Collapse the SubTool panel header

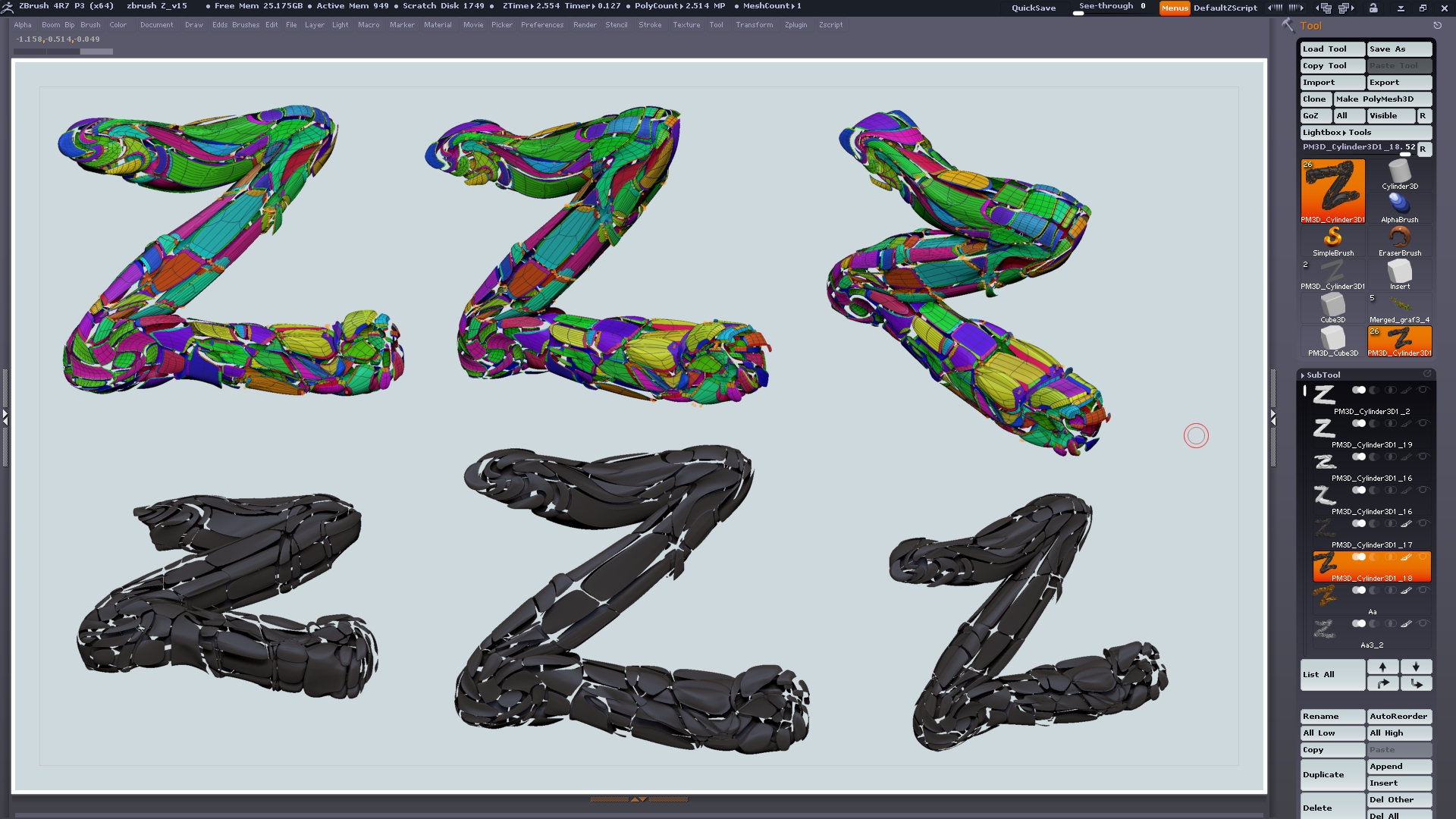click(1323, 375)
